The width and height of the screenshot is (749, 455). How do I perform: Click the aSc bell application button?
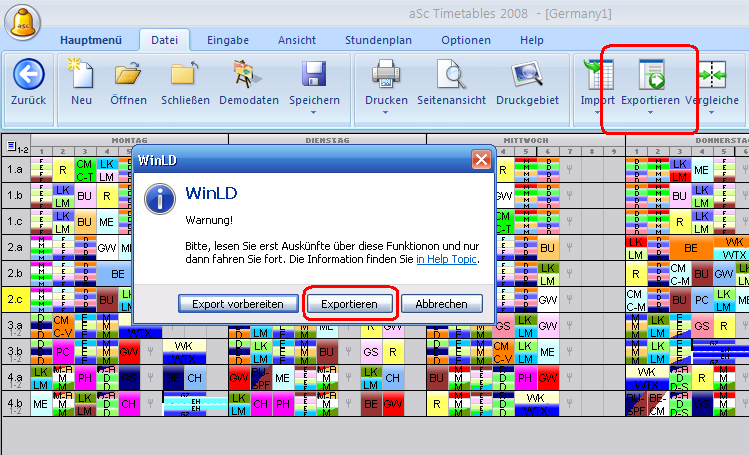point(22,21)
